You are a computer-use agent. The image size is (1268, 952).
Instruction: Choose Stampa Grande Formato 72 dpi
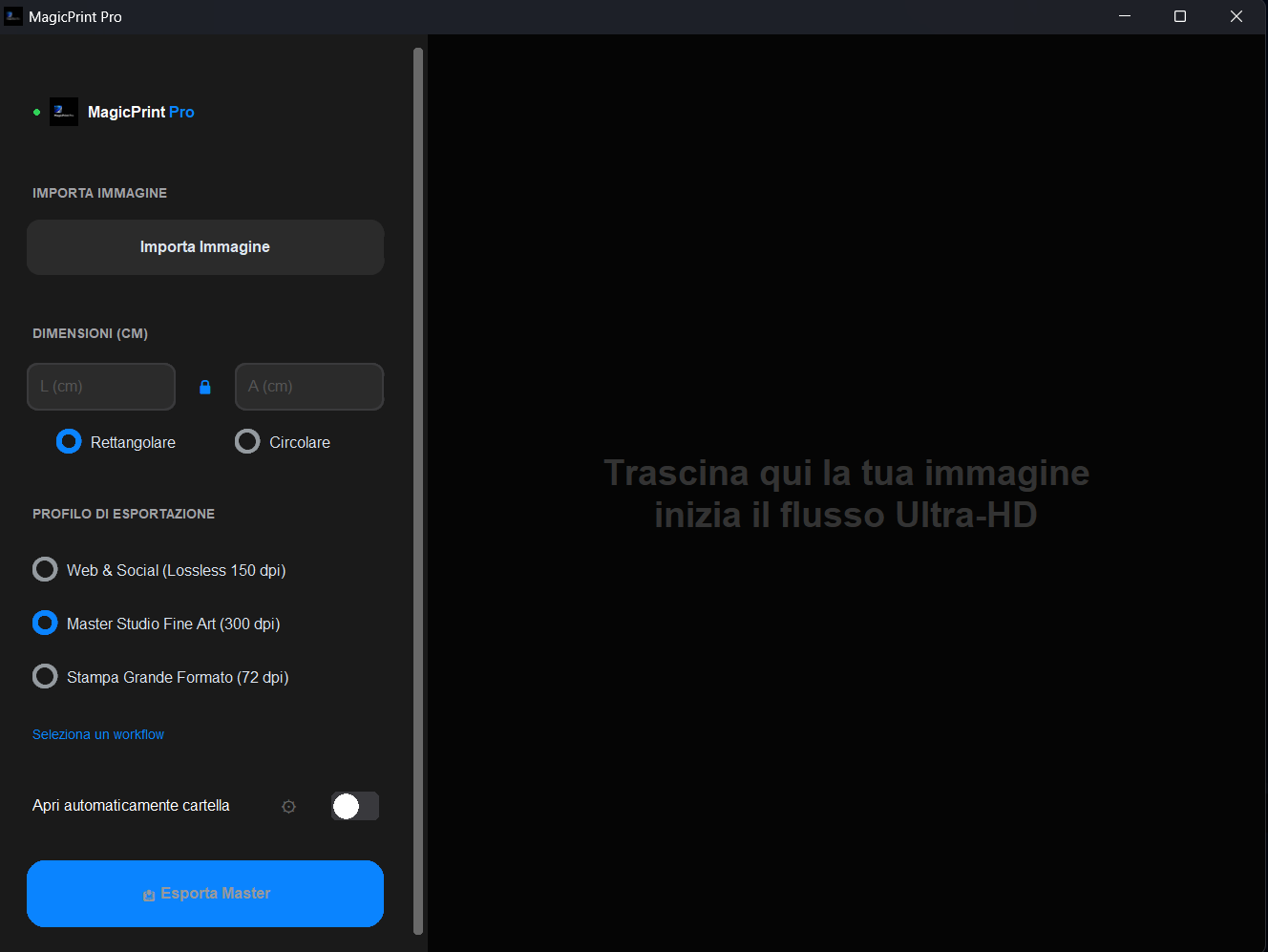[x=45, y=677]
